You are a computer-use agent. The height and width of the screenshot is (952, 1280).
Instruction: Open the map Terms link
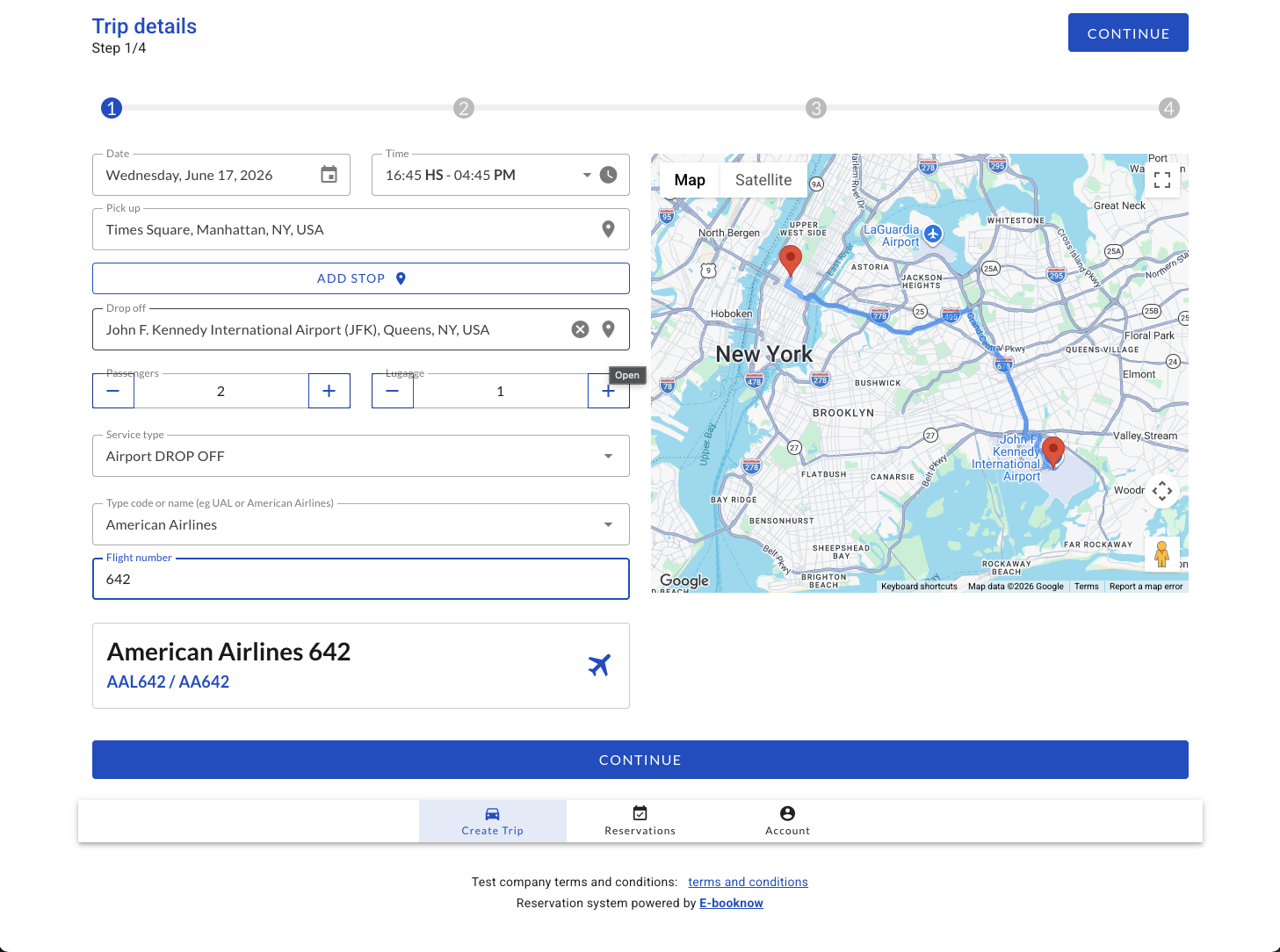1087,587
